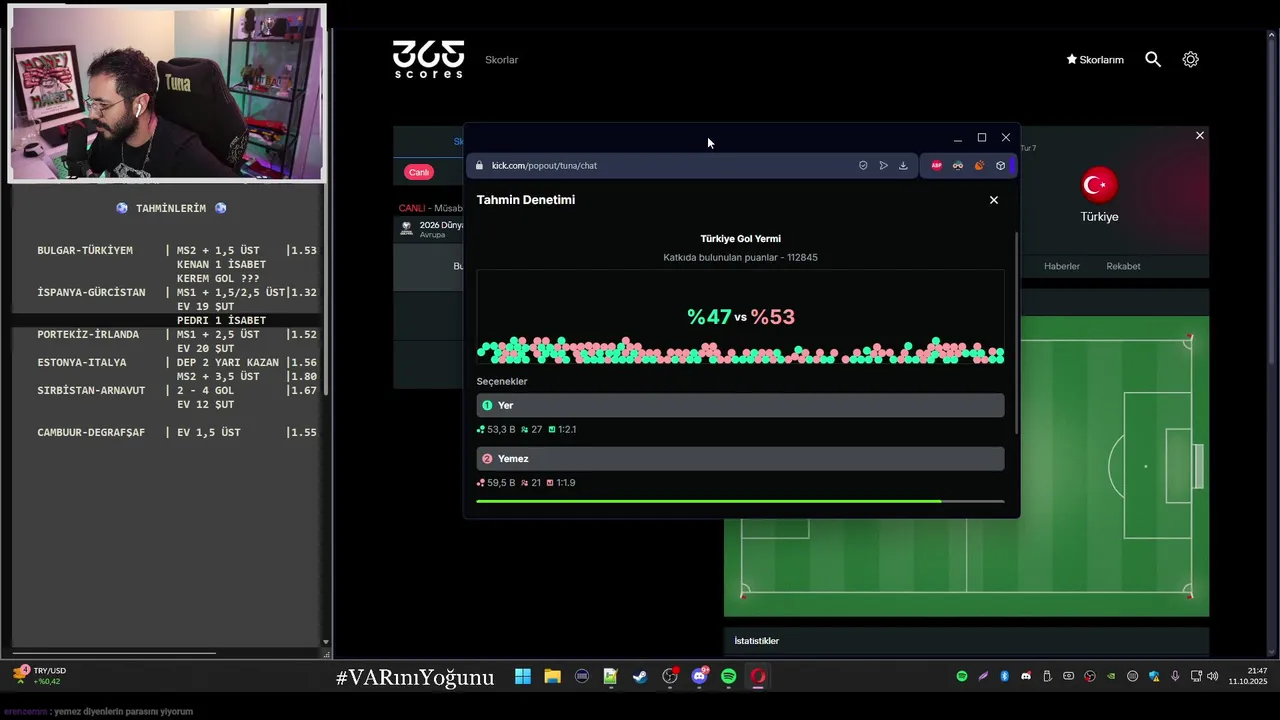Close the Türkiye match panel

(x=1200, y=136)
